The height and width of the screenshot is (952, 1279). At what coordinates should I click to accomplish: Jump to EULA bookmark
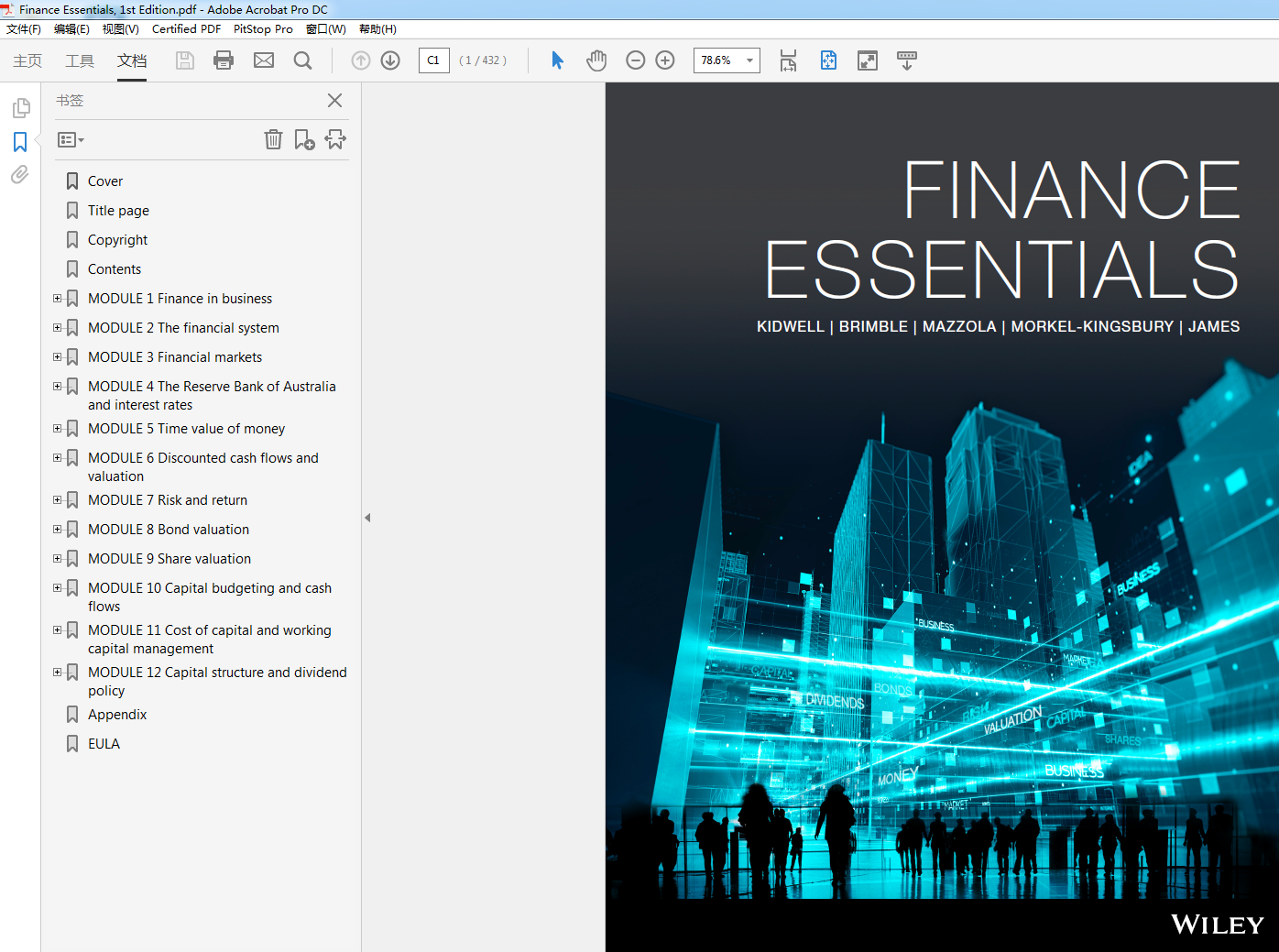pyautogui.click(x=104, y=744)
